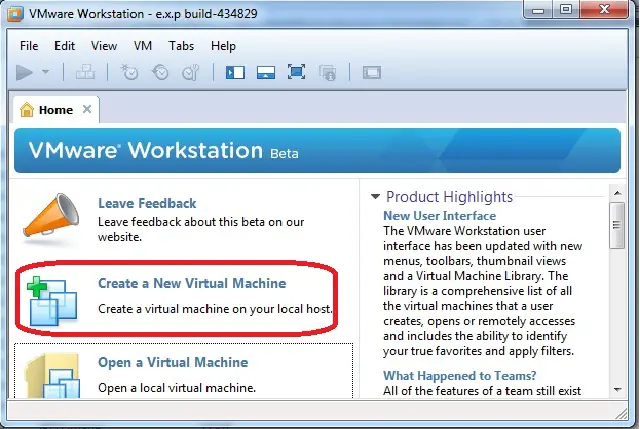Click the Leave Feedback link
The height and width of the screenshot is (429, 640).
point(147,203)
